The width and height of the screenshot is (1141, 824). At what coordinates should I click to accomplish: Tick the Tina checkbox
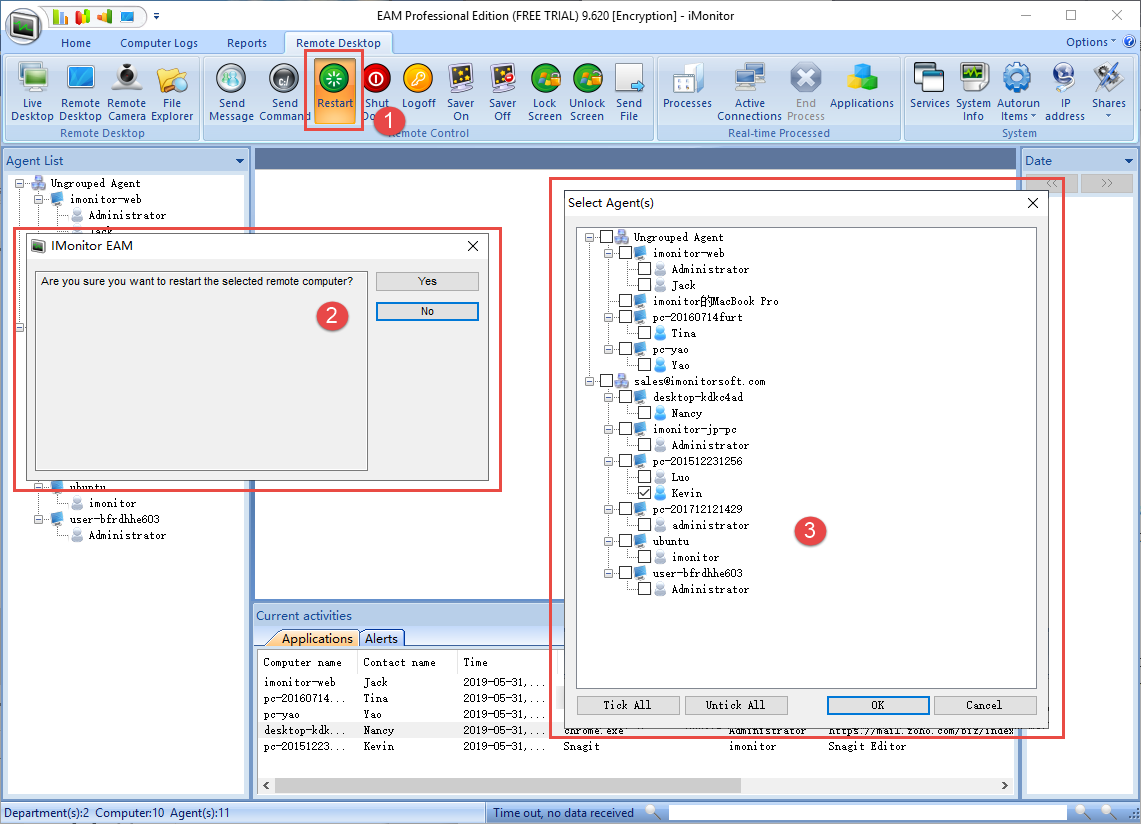[644, 333]
